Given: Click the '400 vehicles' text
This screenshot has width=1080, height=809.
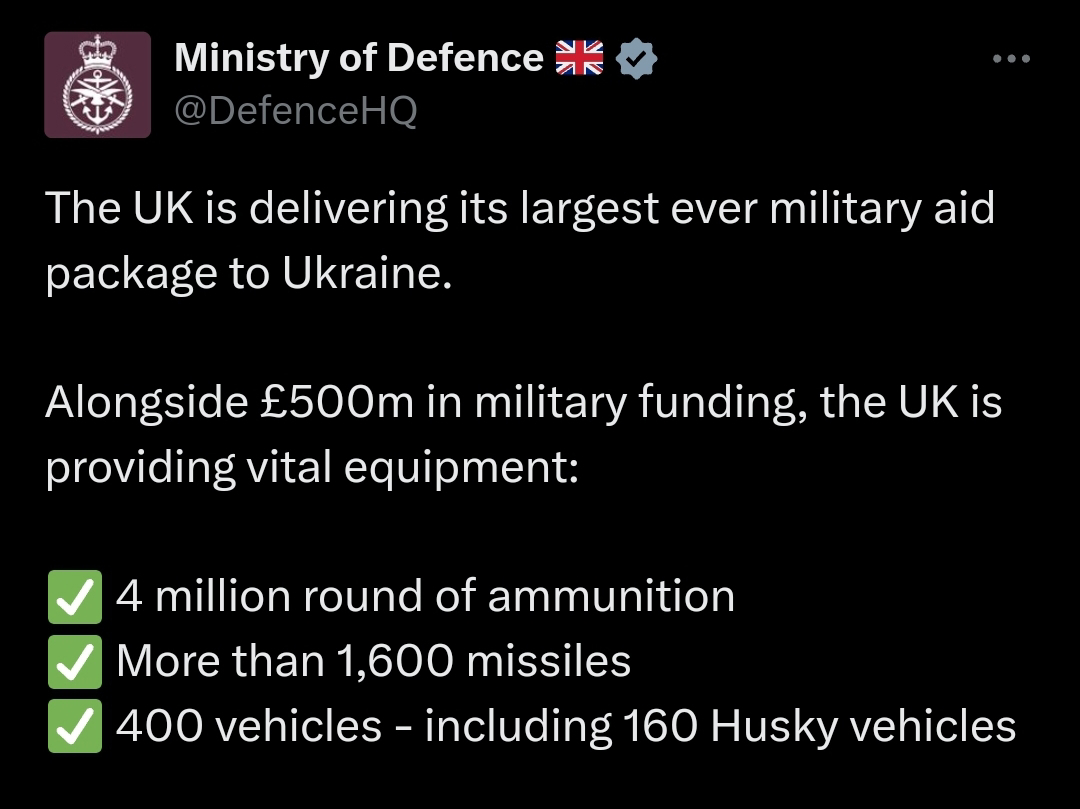Looking at the screenshot, I should (249, 726).
